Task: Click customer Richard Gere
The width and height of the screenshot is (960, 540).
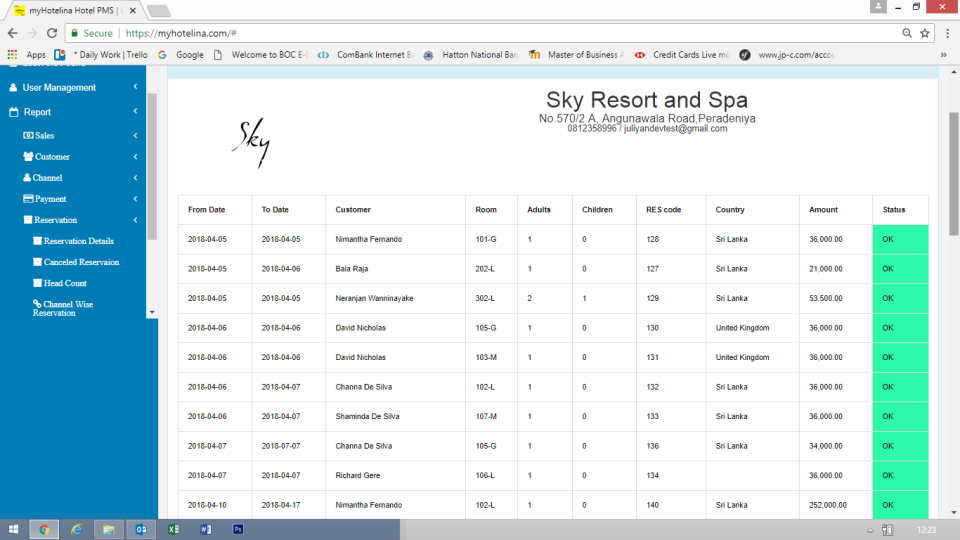Action: tap(358, 475)
